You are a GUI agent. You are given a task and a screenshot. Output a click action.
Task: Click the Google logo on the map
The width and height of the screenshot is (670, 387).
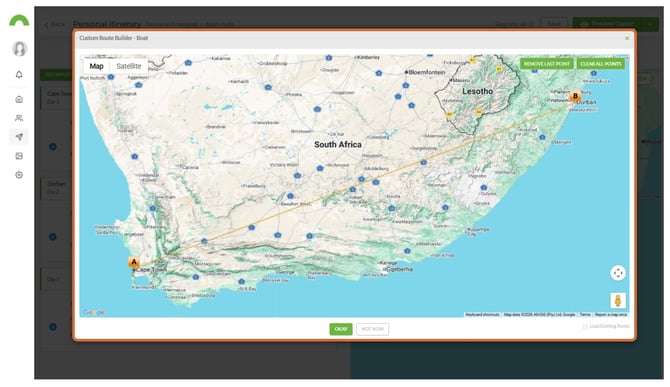click(x=94, y=312)
